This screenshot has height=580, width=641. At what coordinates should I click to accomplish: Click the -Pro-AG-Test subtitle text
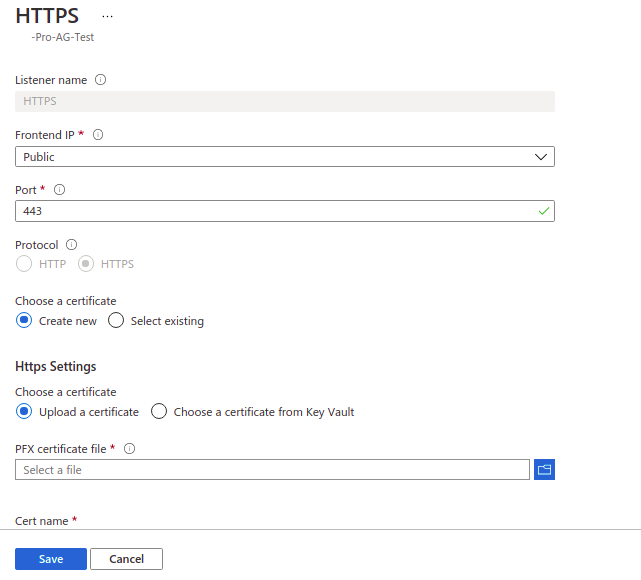coord(63,37)
